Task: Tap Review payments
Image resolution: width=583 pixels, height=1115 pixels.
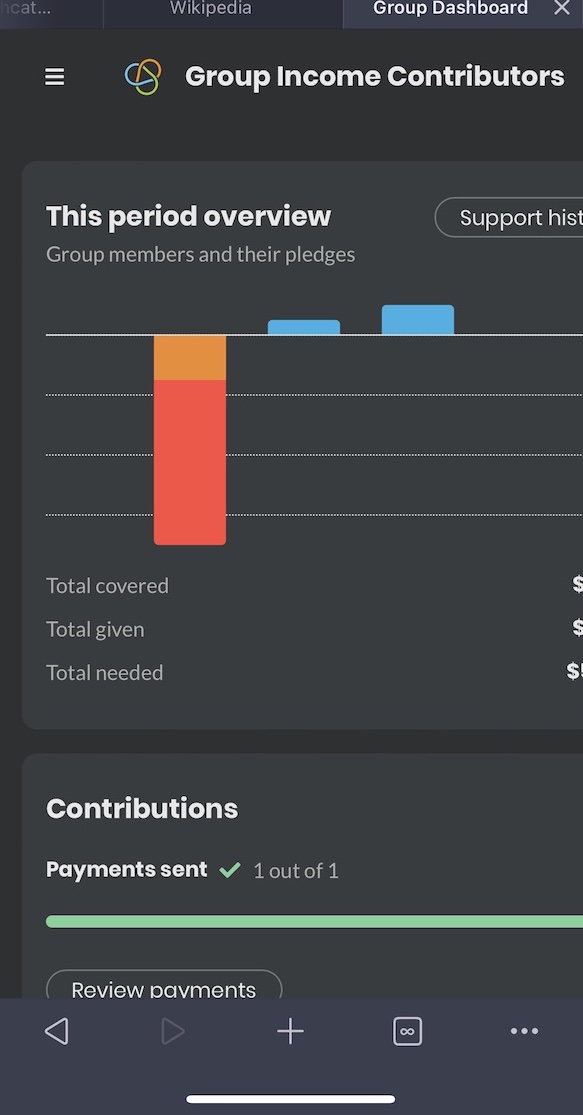Action: (x=163, y=988)
